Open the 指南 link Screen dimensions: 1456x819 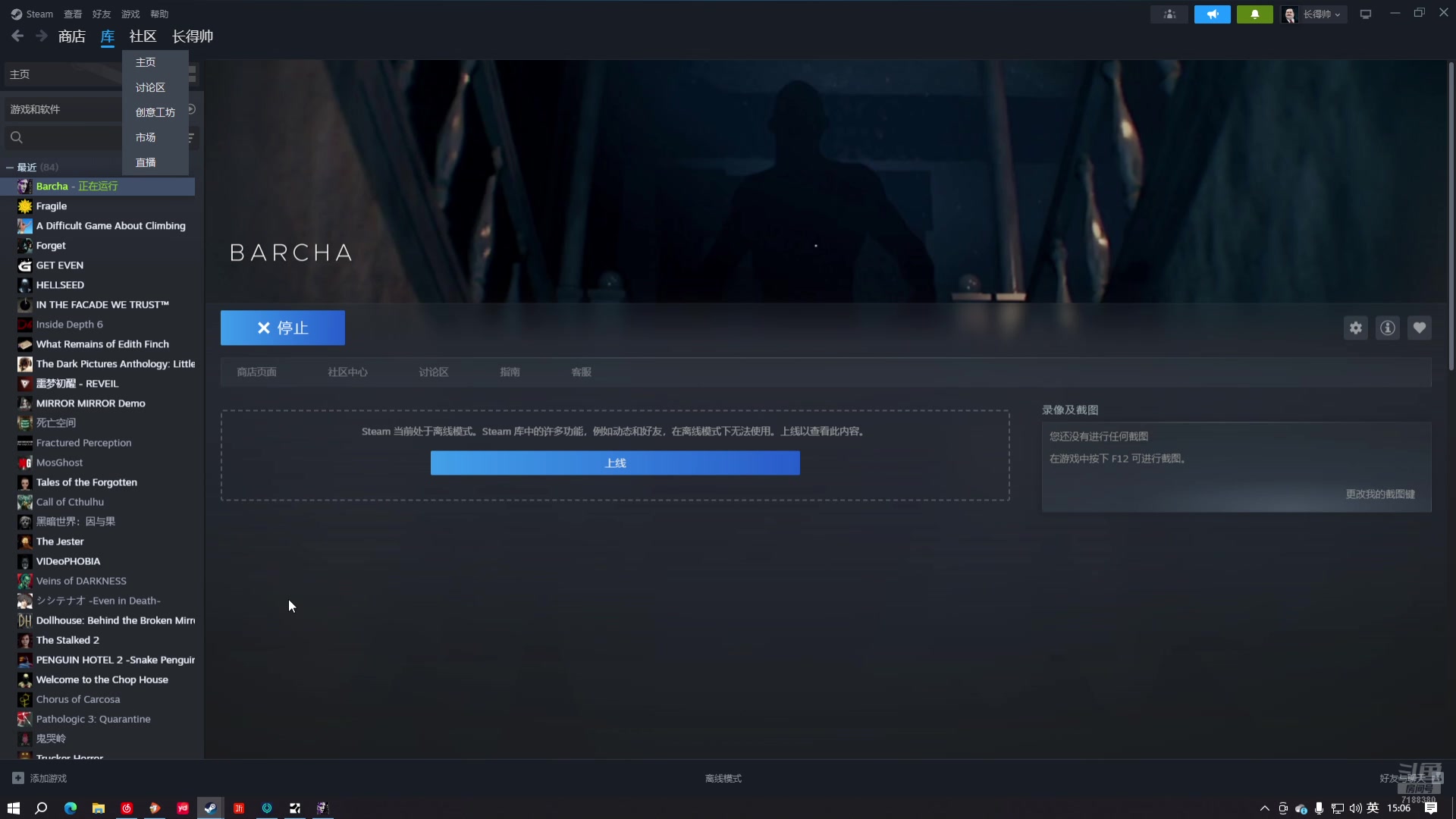coord(510,372)
